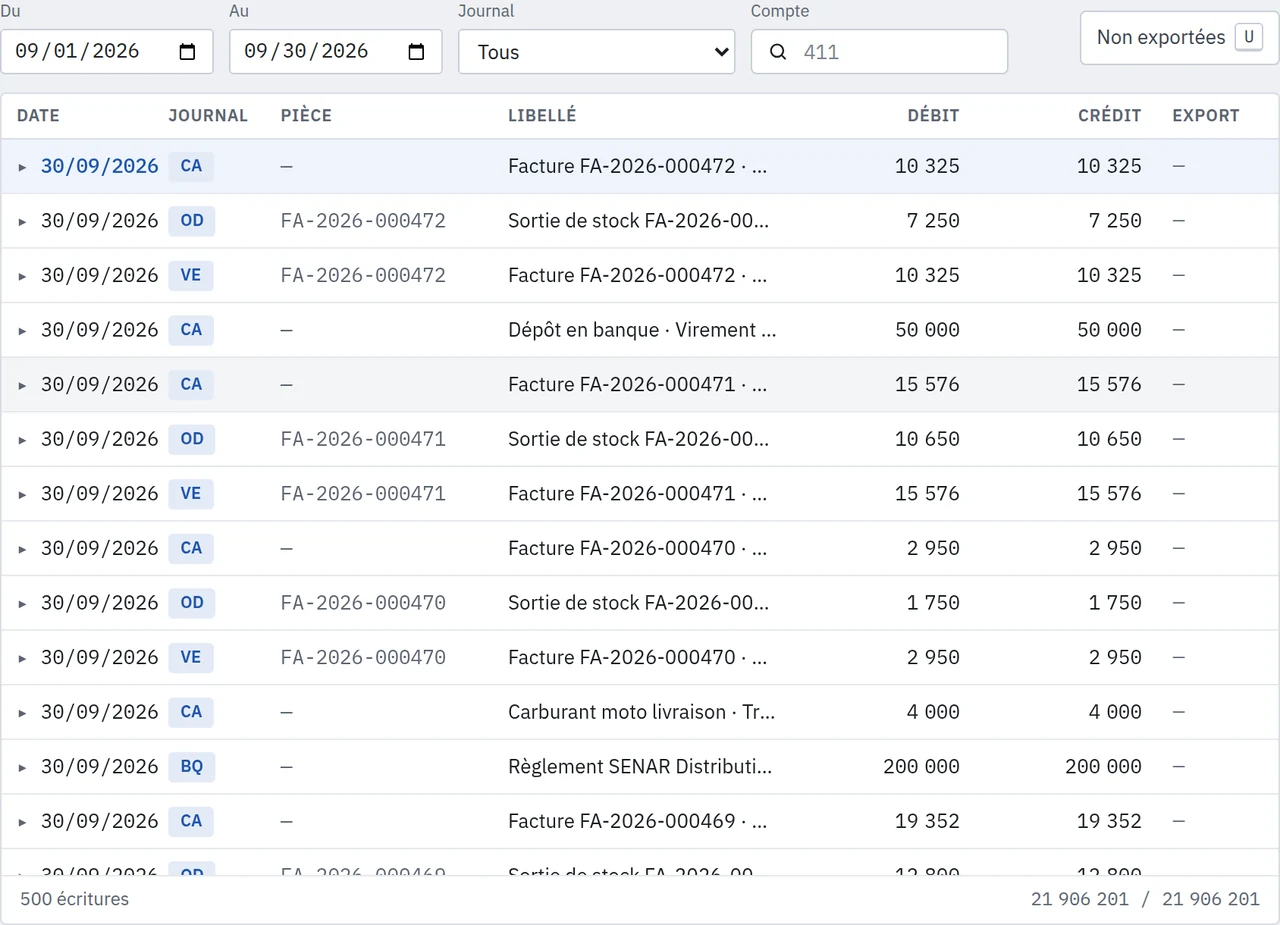Expand the BQ Règlement SENAR Distribution row
Viewport: 1280px width, 925px height.
[x=23, y=767]
